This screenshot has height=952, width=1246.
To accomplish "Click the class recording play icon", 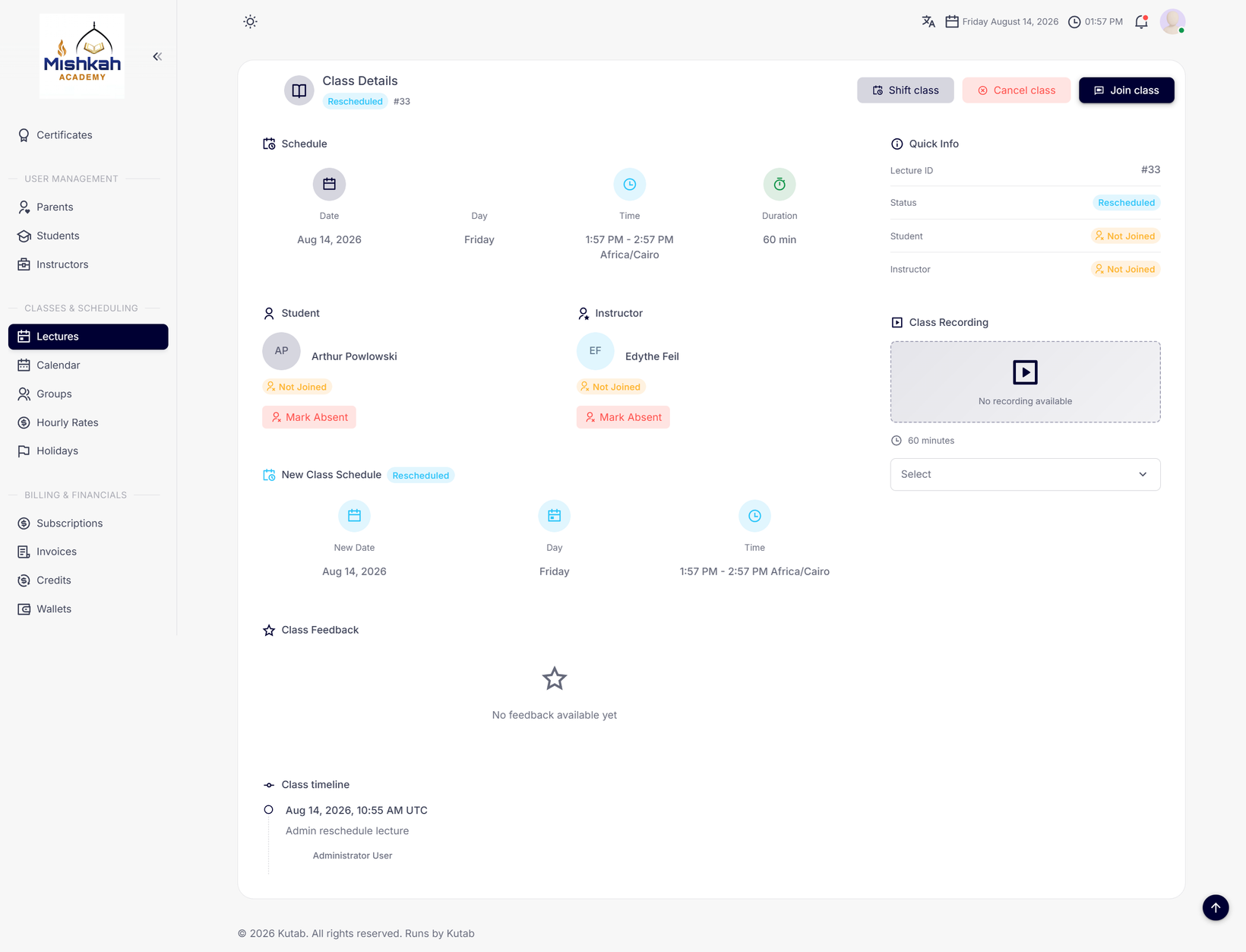I will [x=1025, y=372].
